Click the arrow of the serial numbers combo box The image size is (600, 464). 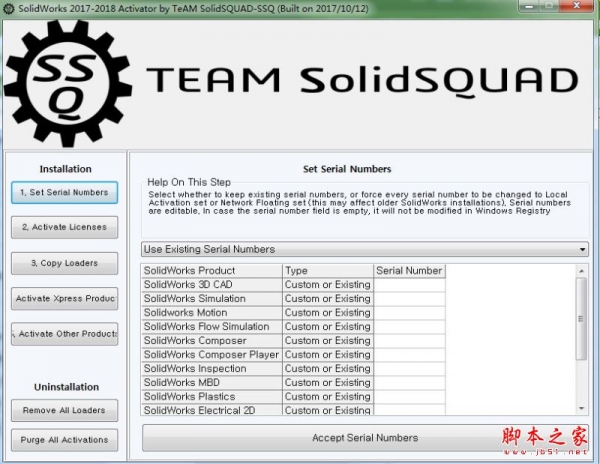pos(582,249)
